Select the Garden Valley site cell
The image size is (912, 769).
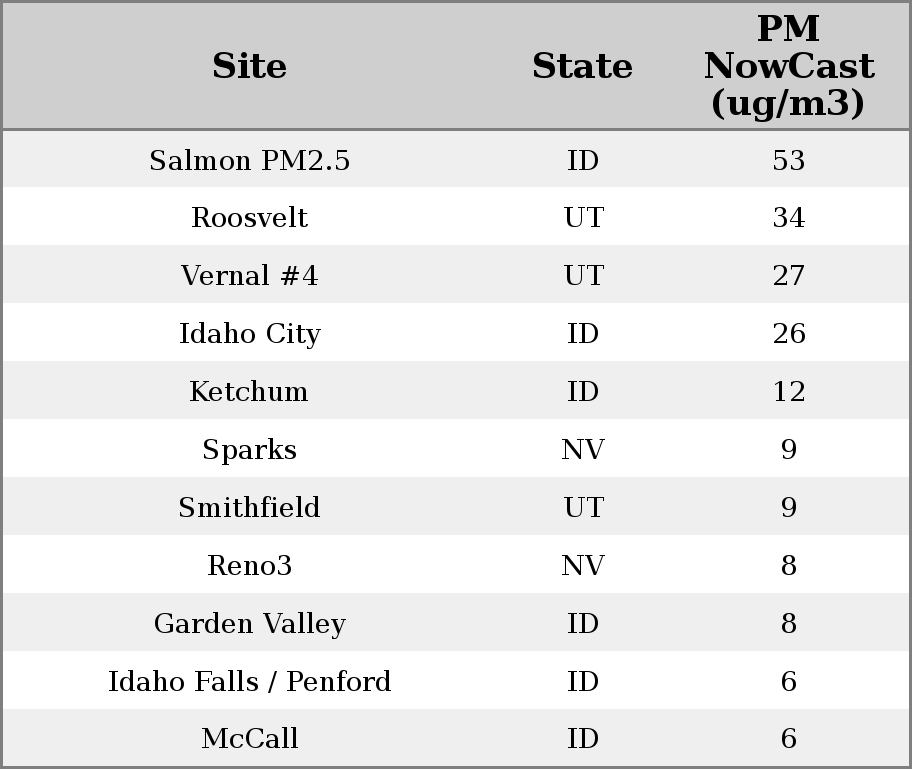(x=250, y=624)
